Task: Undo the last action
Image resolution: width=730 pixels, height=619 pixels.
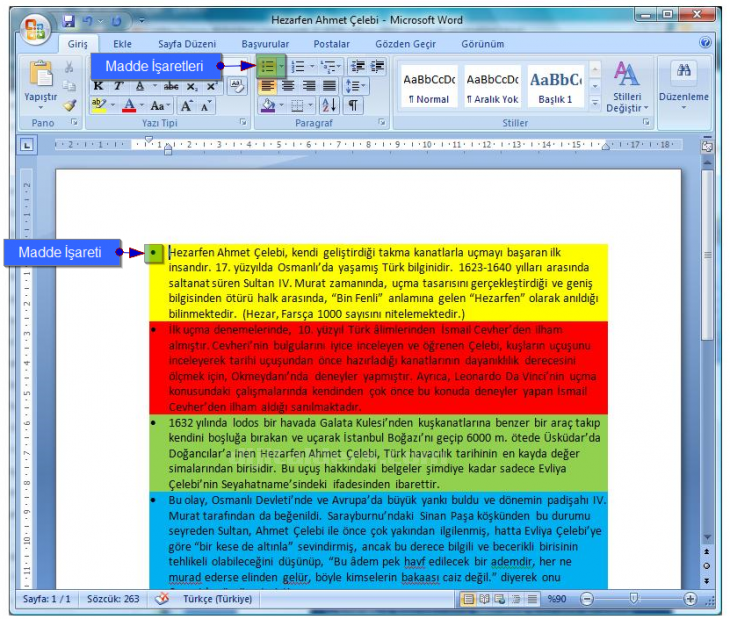Action: coord(88,20)
